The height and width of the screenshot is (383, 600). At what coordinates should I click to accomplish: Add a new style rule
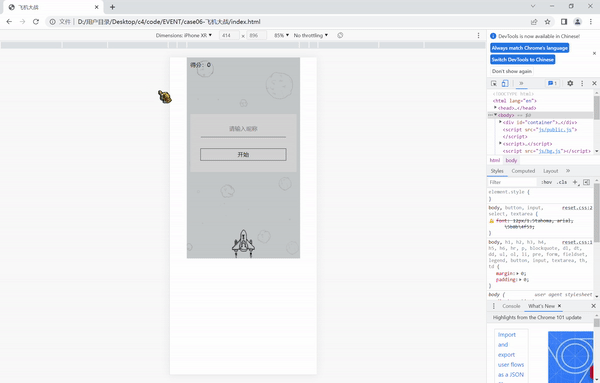coord(575,182)
